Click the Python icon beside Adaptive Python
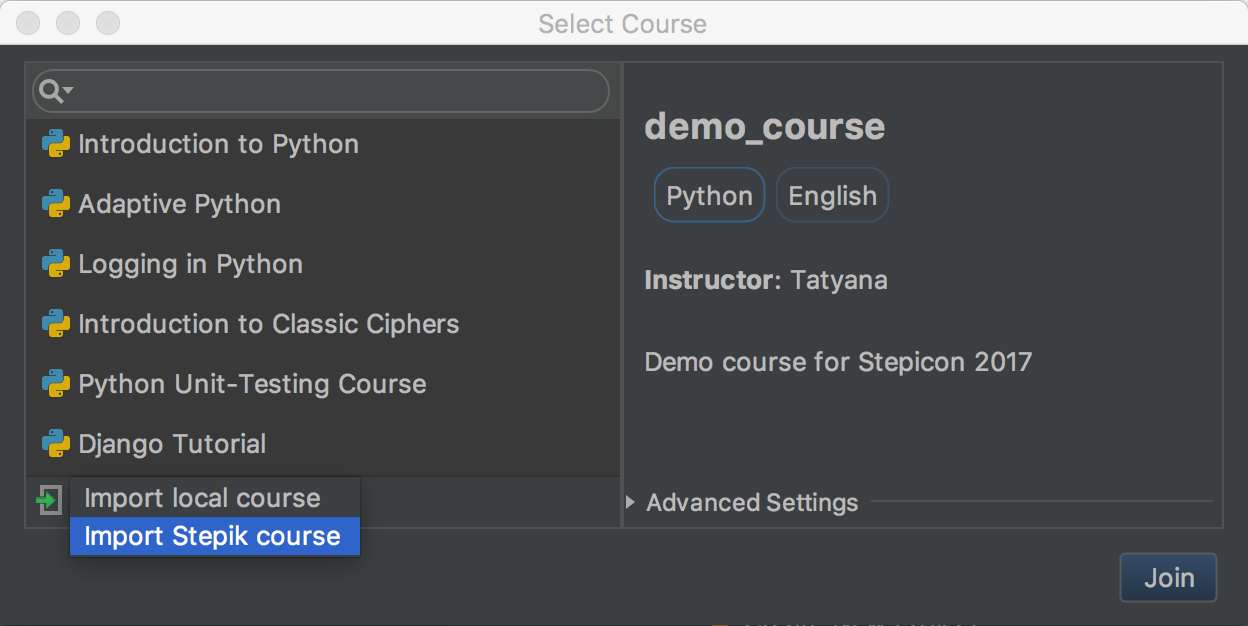 point(55,204)
